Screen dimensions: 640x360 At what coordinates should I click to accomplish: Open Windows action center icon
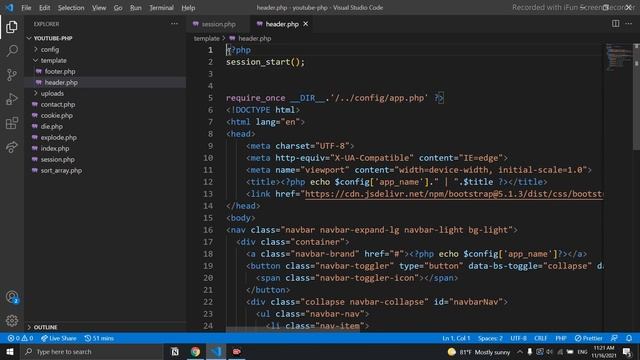click(627, 352)
